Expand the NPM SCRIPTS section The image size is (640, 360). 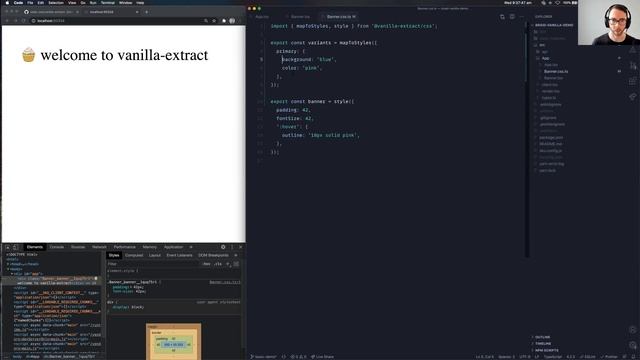click(x=547, y=350)
